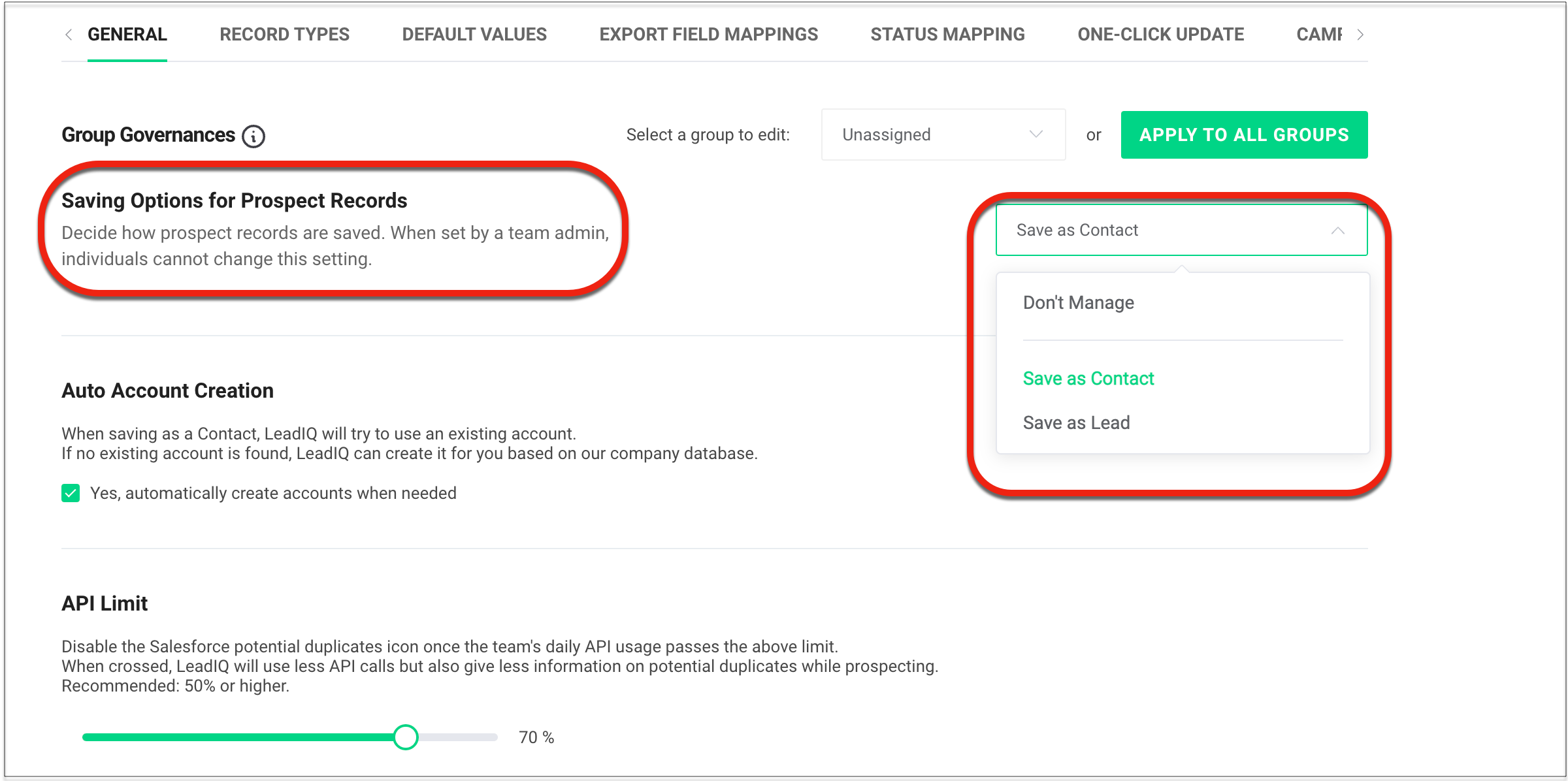
Task: Collapse the Save as Contact dropdown chevron
Action: coord(1337,231)
